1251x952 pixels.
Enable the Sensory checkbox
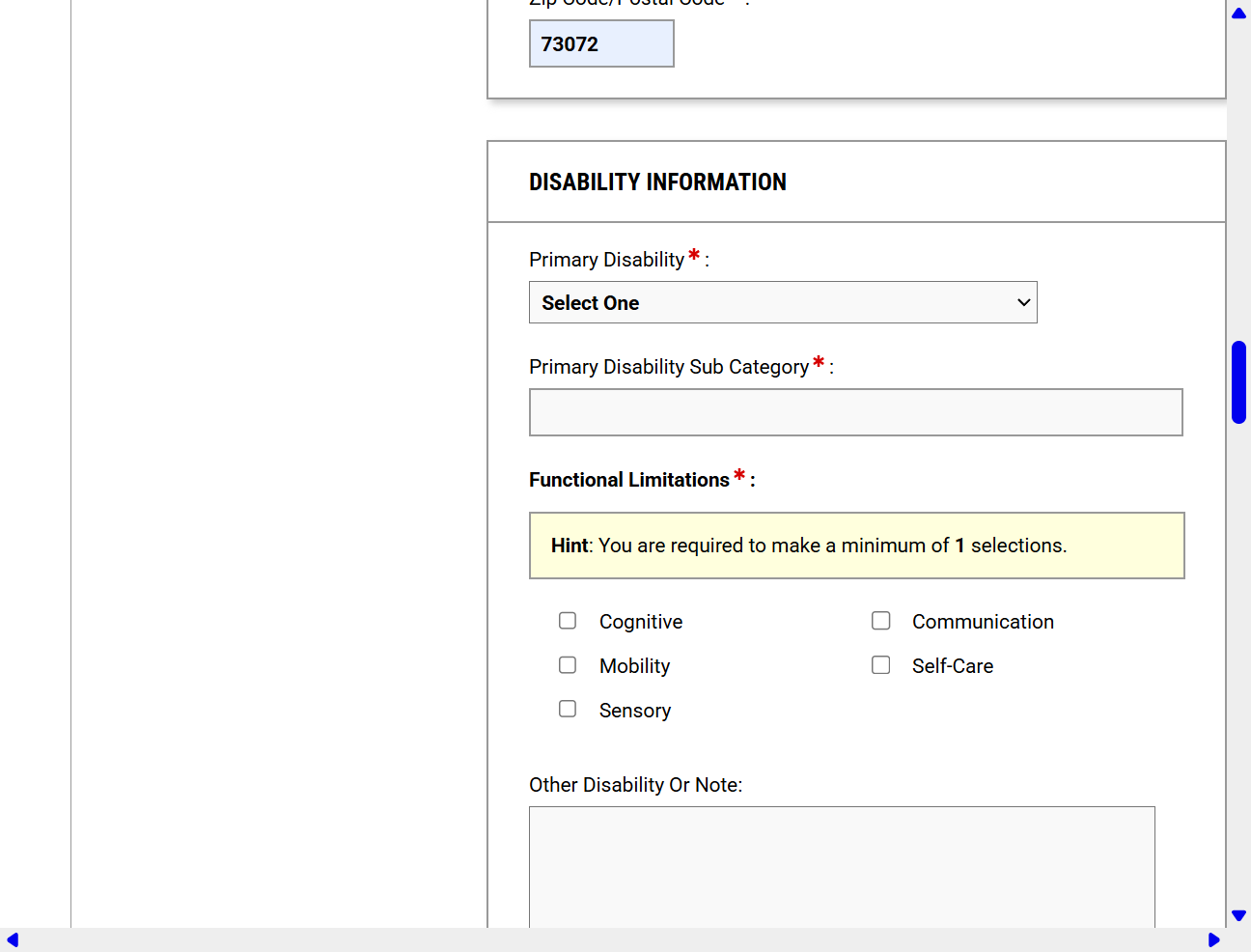[x=568, y=709]
